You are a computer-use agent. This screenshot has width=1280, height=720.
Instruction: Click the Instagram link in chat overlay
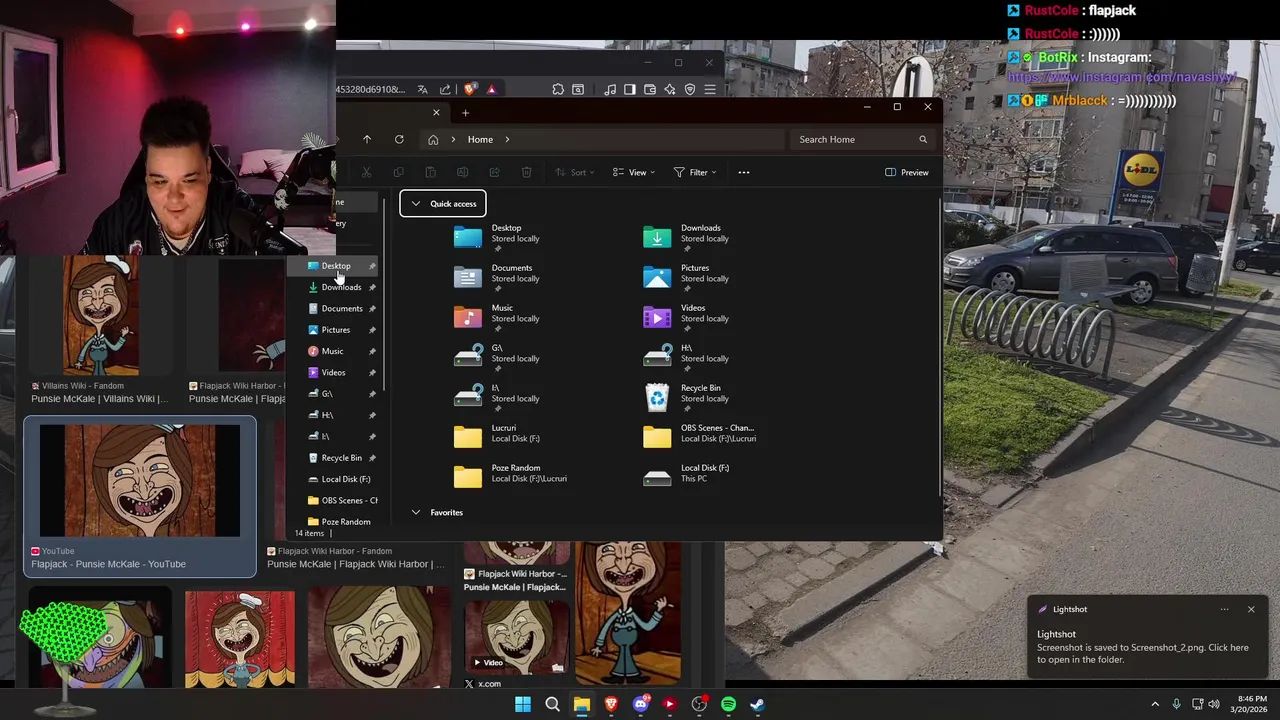point(1121,78)
